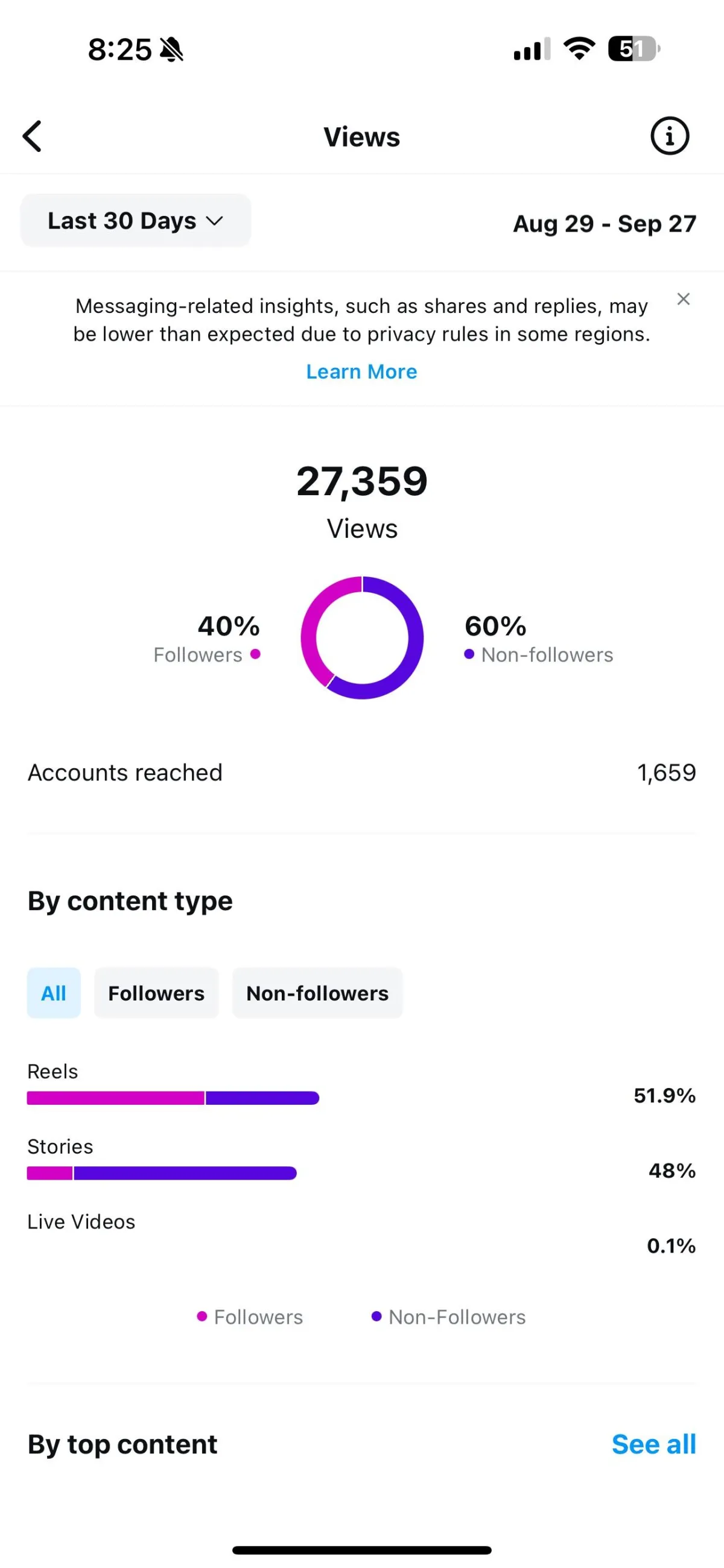Select the Non-followers filter chip
724x1568 pixels.
pos(317,993)
